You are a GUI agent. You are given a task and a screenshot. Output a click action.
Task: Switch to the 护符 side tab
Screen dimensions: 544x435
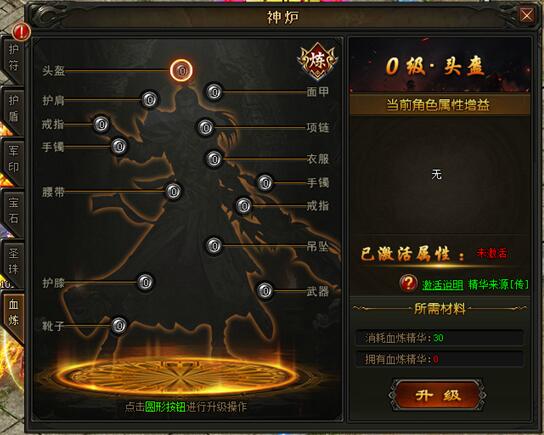14,58
